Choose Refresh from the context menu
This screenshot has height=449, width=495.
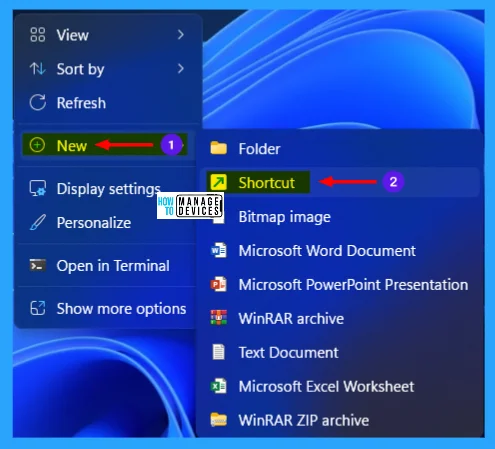[x=107, y=103]
